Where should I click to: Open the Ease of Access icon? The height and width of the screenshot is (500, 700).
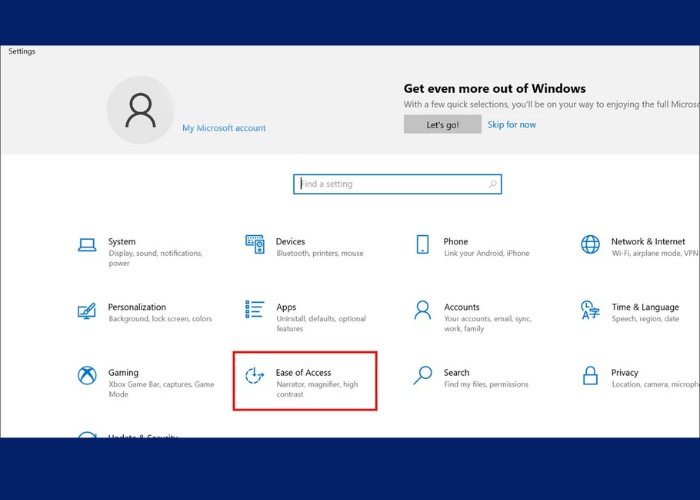click(x=255, y=376)
